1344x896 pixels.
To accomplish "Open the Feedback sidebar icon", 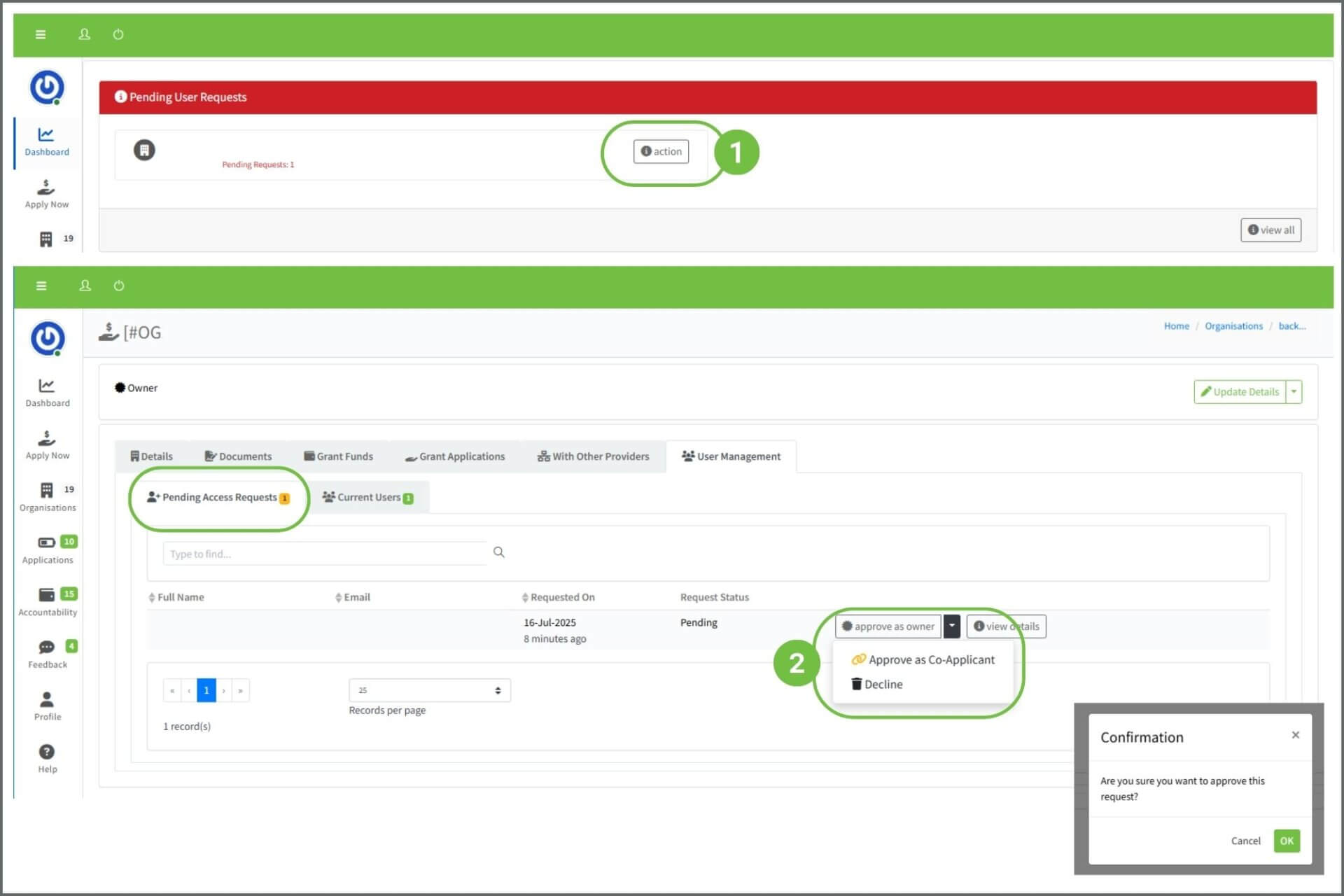I will pyautogui.click(x=46, y=647).
